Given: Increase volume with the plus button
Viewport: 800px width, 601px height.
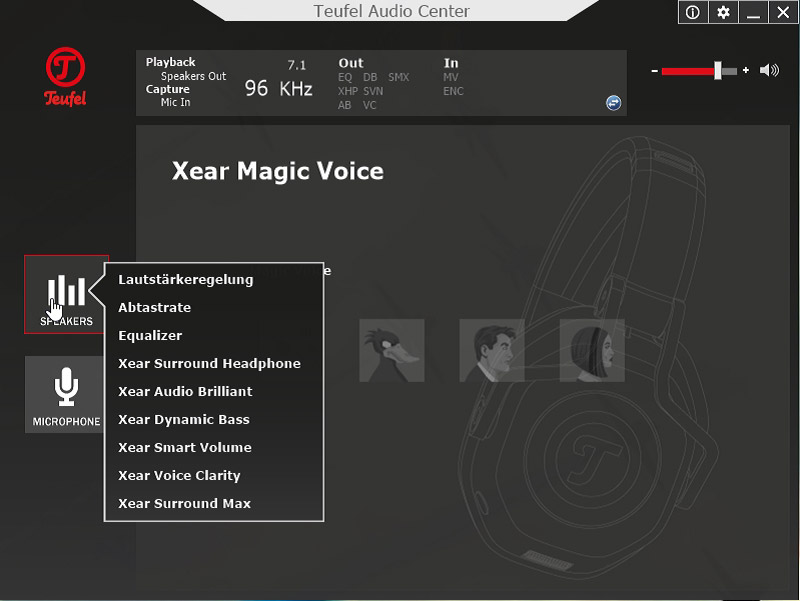Looking at the screenshot, I should click(746, 70).
